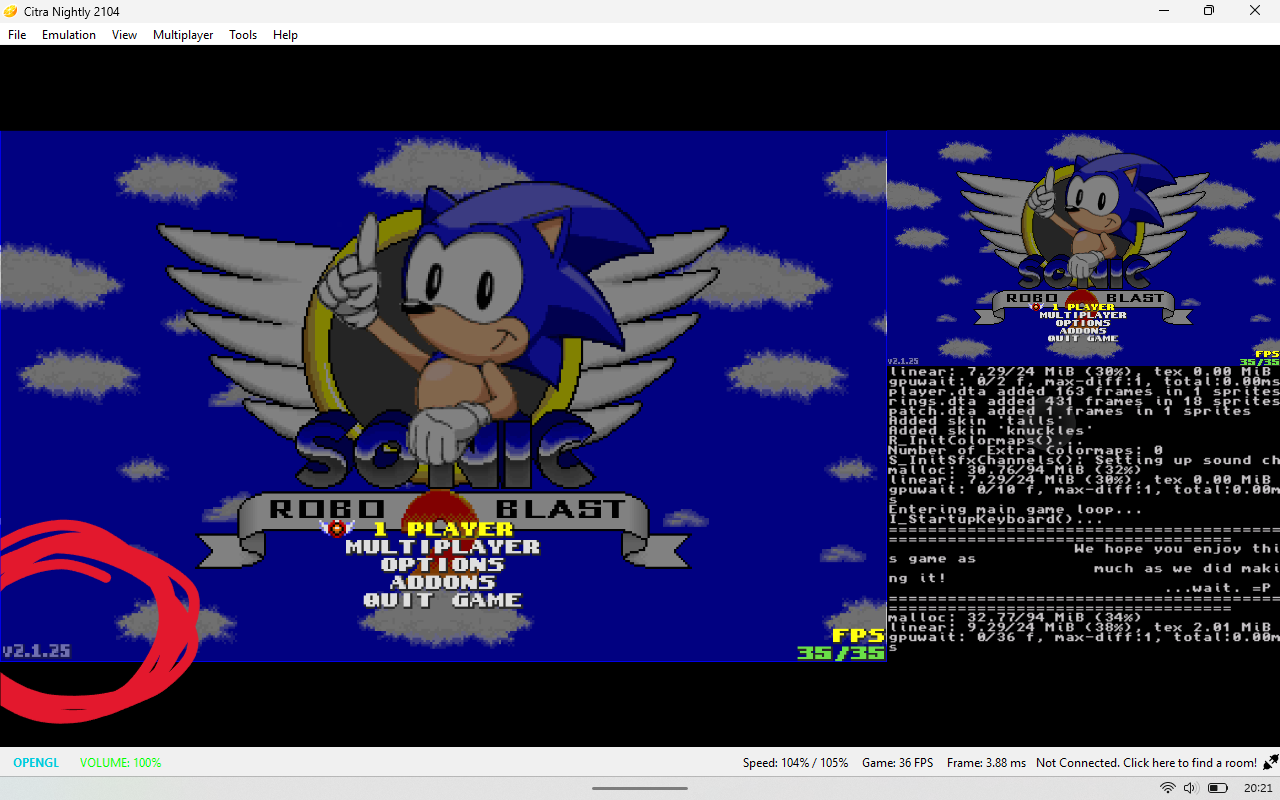Viewport: 1280px width, 800px height.
Task: Click the 'Game: 36 FPS' status text
Action: click(x=898, y=763)
